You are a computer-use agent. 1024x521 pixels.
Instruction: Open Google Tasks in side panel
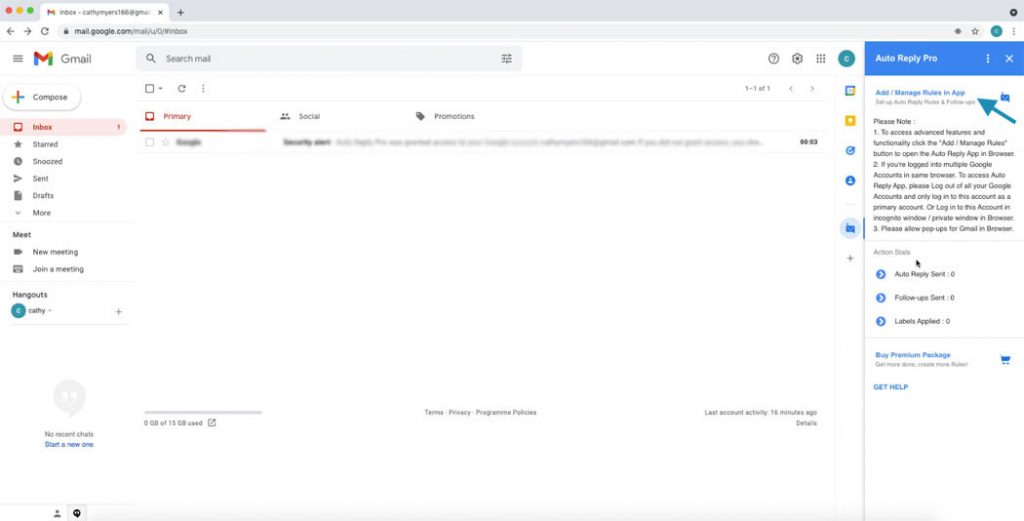click(850, 151)
